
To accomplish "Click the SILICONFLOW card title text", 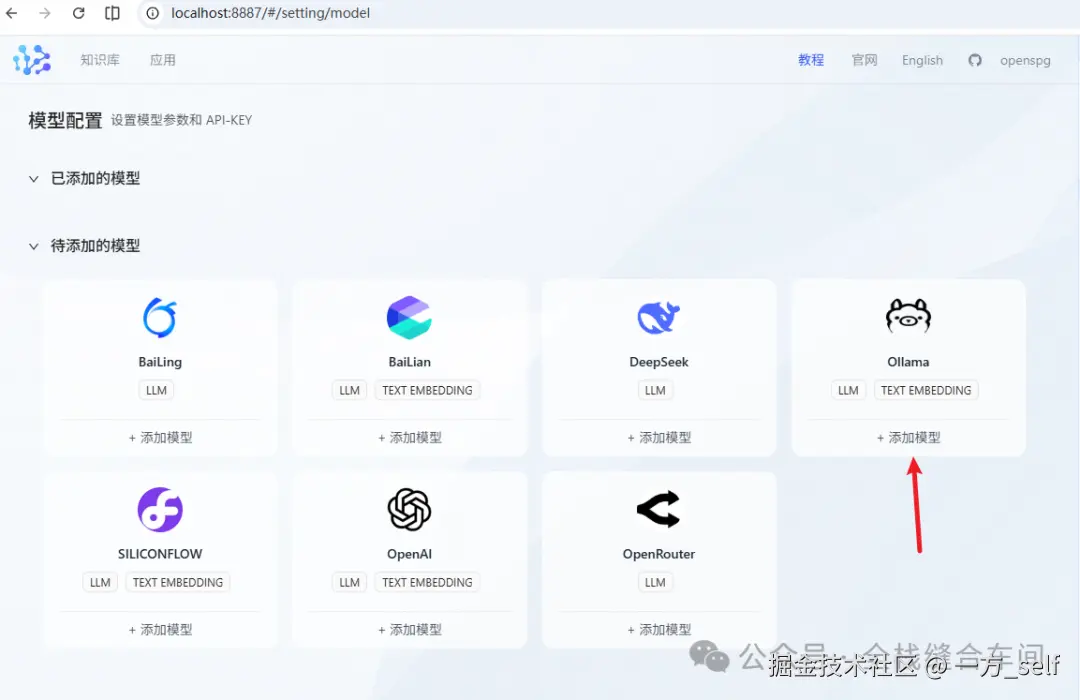I will 160,554.
